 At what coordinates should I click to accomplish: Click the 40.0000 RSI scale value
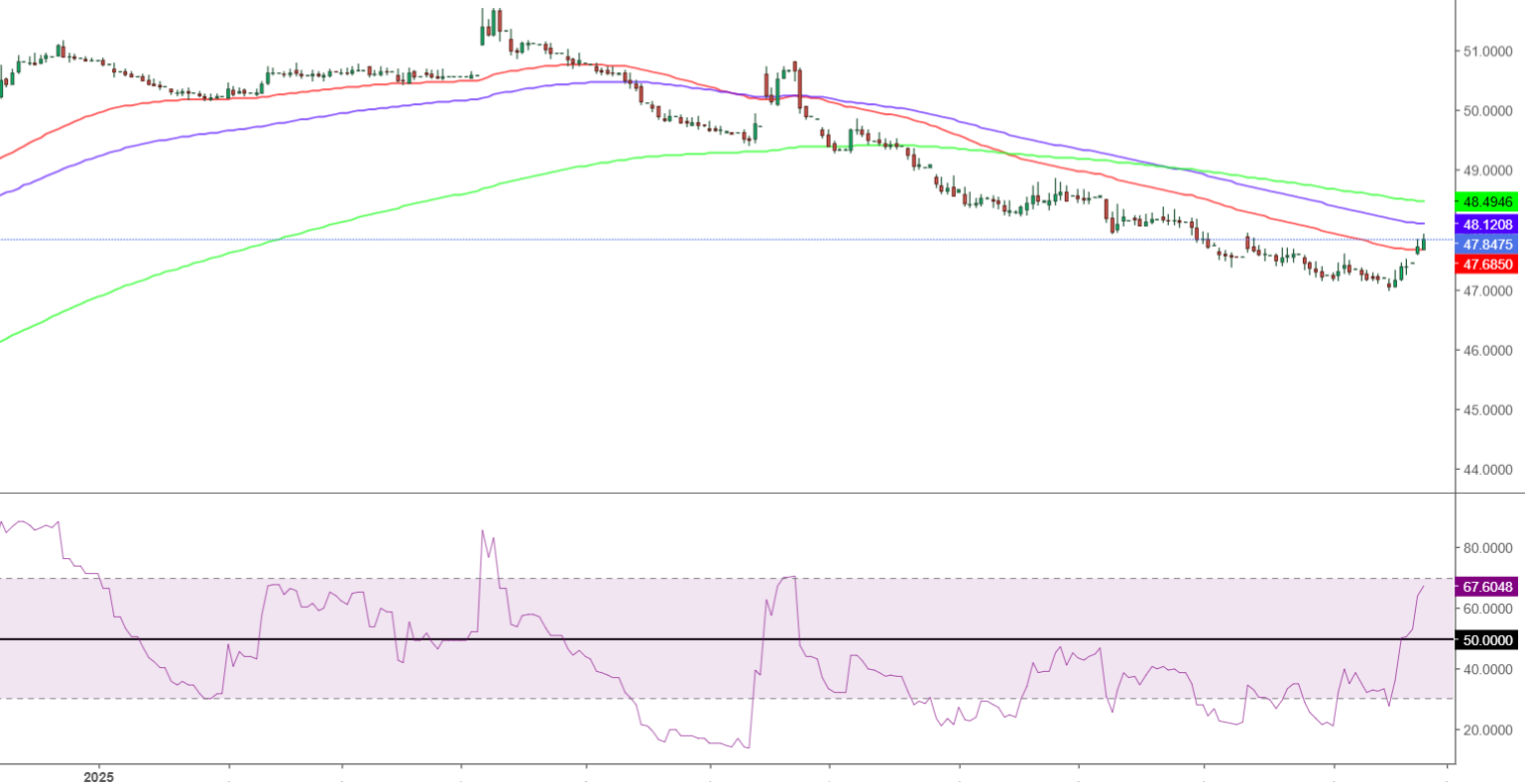click(x=1487, y=670)
